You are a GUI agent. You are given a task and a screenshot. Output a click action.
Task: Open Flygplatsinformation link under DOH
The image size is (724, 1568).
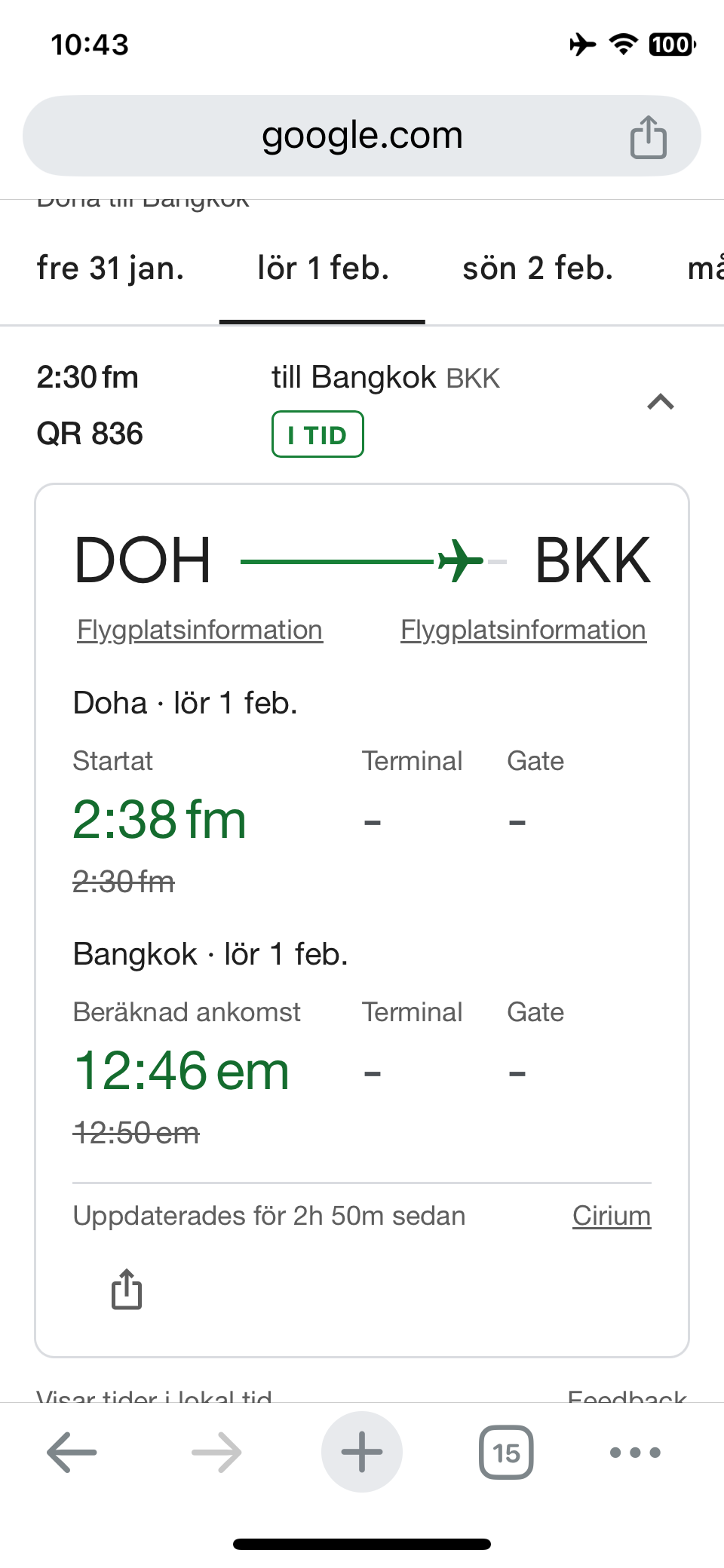200,630
